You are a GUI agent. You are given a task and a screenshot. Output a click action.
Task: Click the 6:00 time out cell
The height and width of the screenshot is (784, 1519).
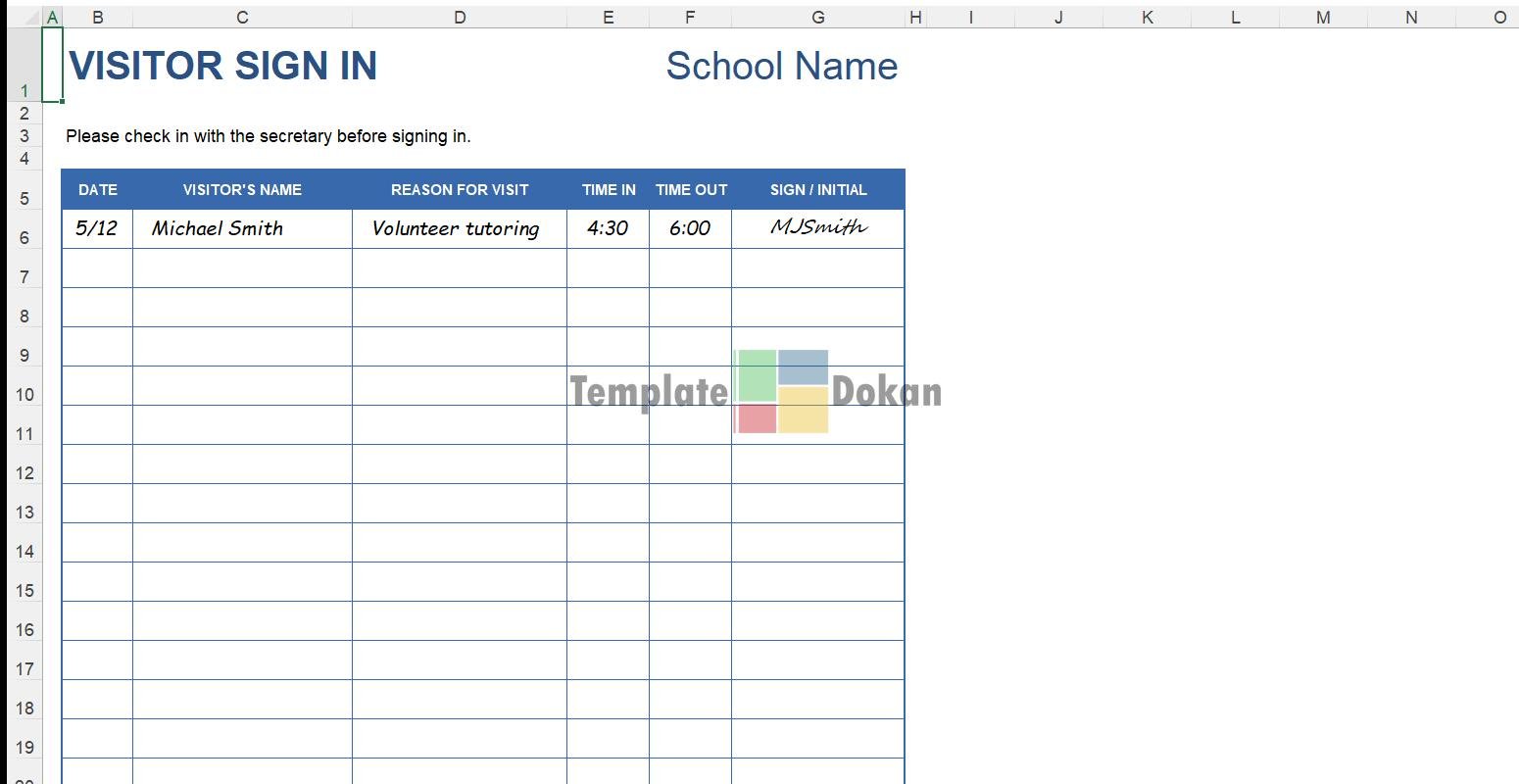[x=690, y=228]
